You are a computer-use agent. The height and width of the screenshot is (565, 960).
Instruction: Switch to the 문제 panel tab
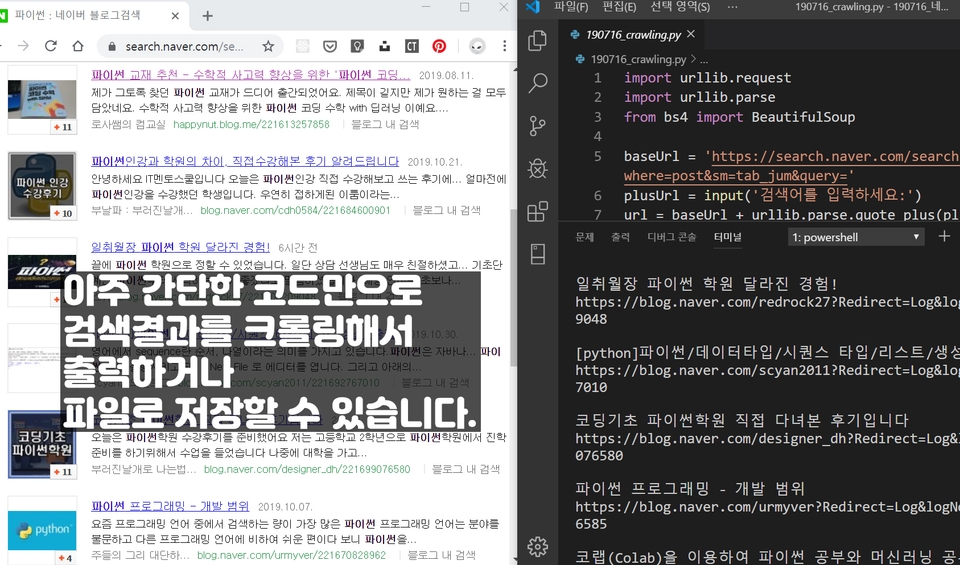(585, 237)
